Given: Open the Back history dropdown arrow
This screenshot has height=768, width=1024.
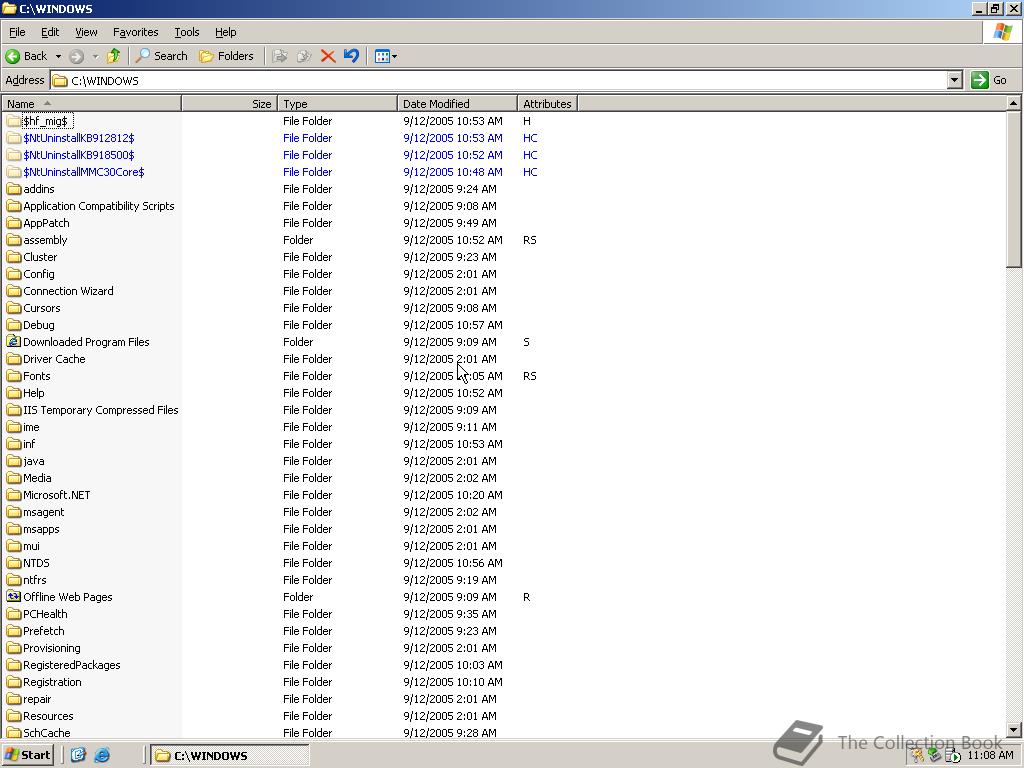Looking at the screenshot, I should pos(58,56).
